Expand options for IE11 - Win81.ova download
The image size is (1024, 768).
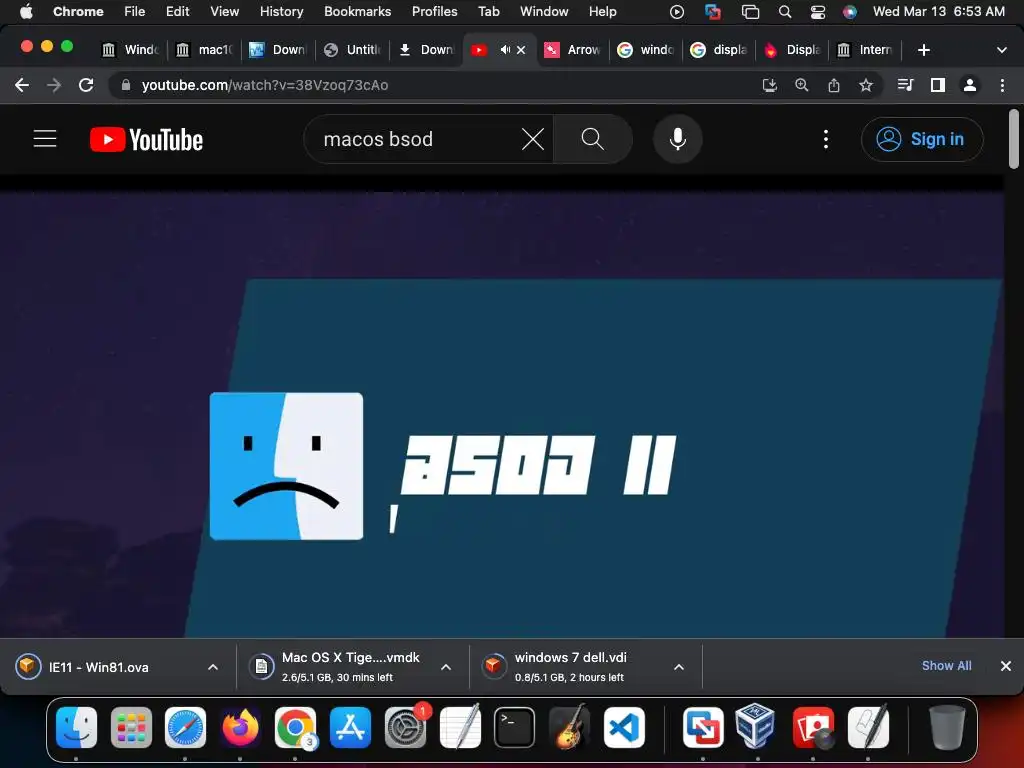213,667
